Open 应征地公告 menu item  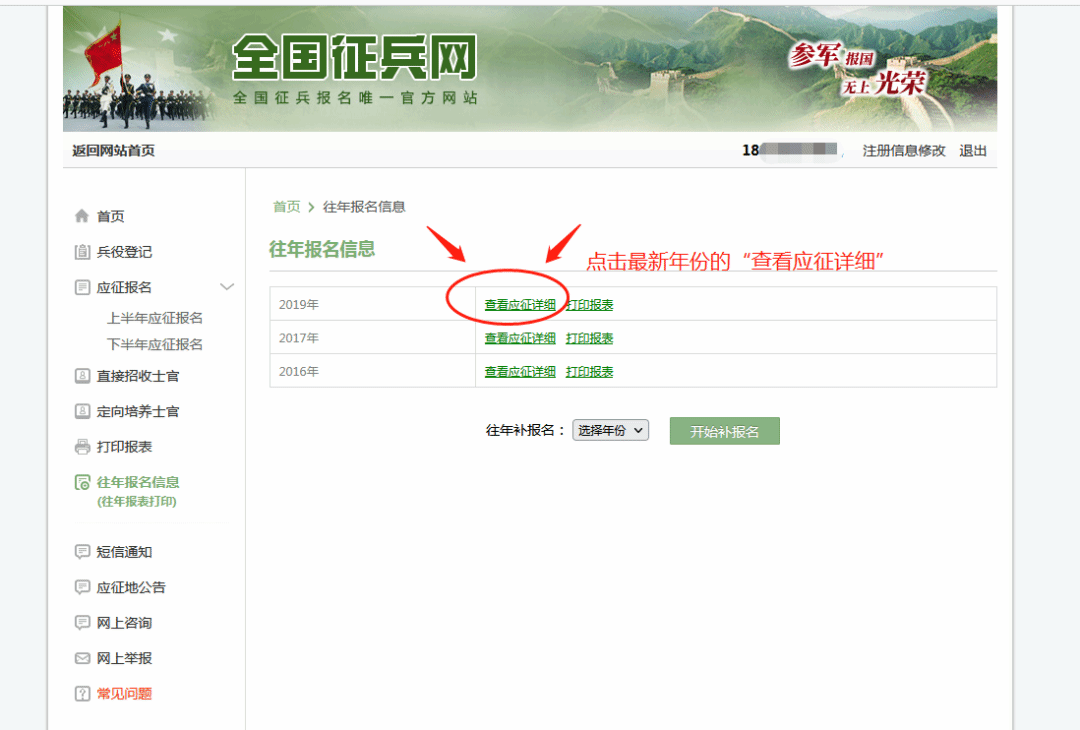tap(131, 587)
